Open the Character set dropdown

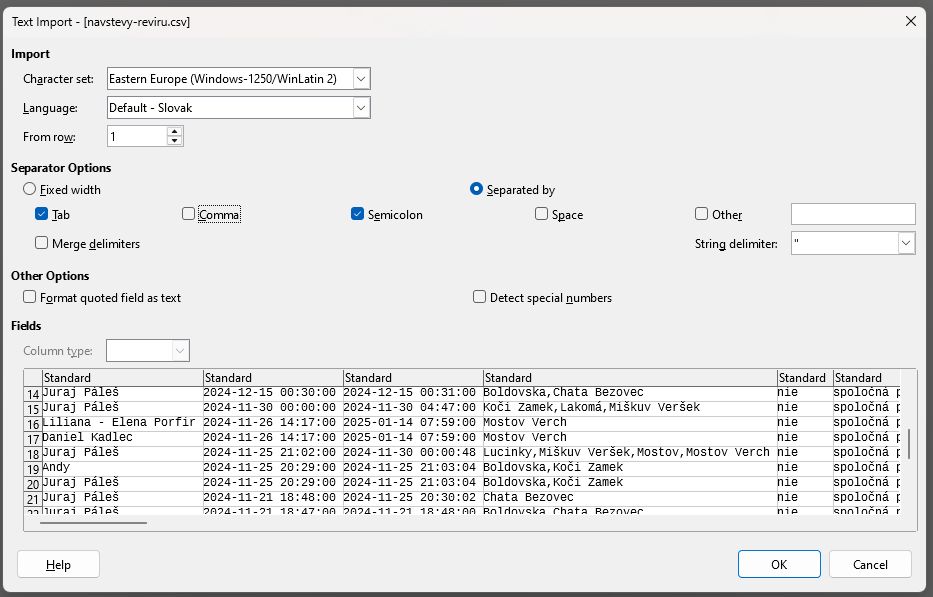(361, 79)
